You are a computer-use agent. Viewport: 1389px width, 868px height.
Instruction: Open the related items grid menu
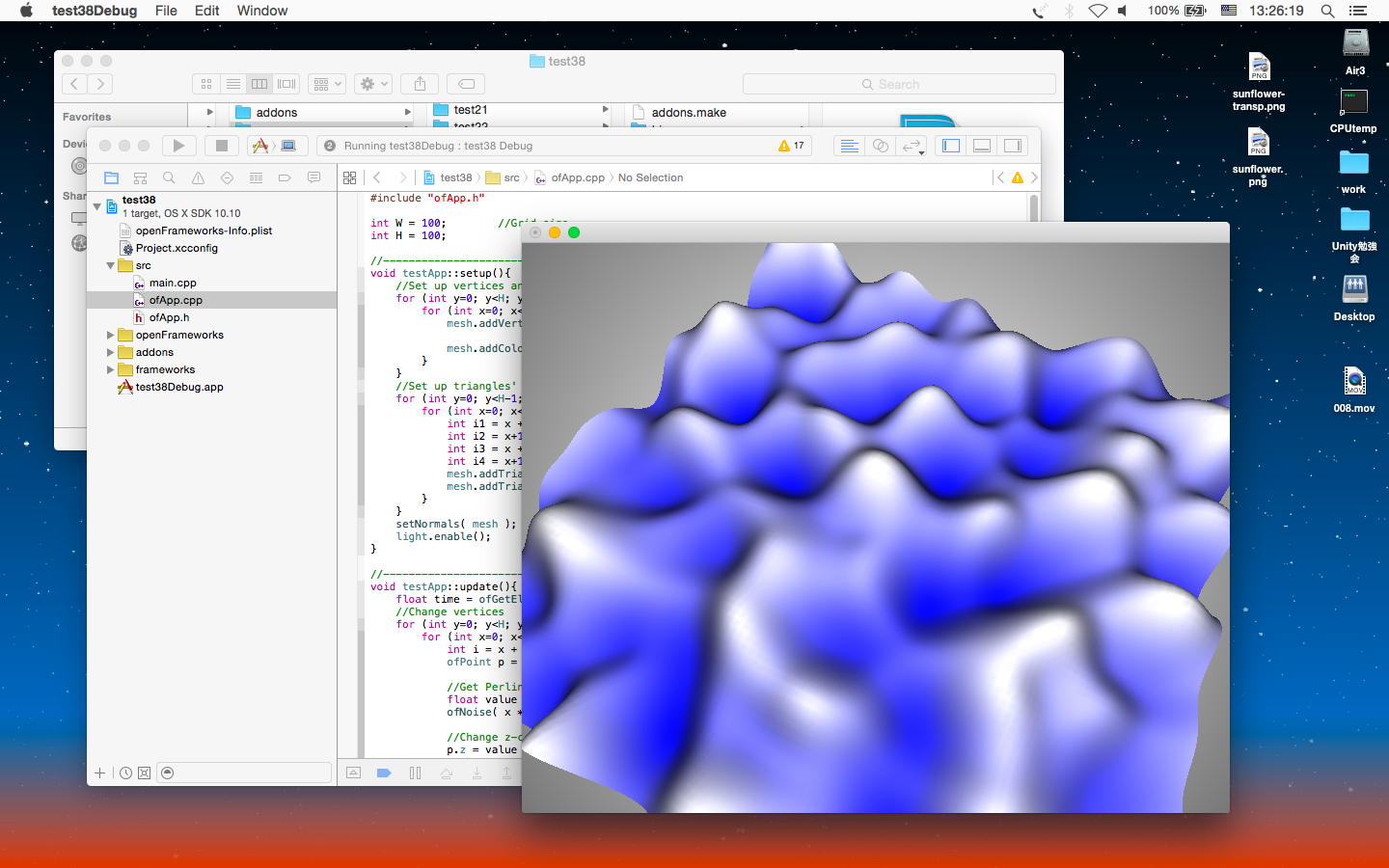[350, 177]
